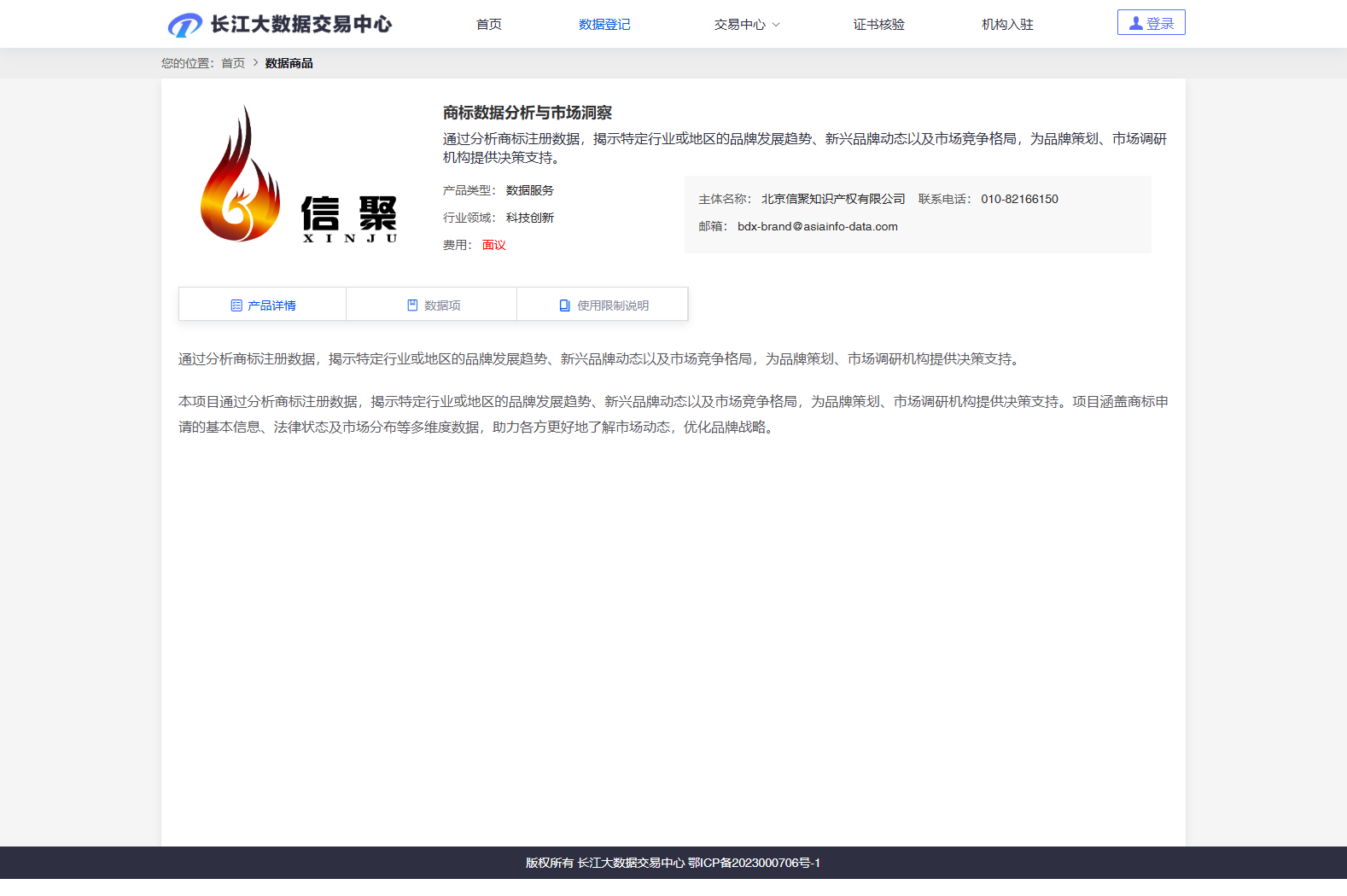Open the 交易中心 menu

click(x=740, y=25)
